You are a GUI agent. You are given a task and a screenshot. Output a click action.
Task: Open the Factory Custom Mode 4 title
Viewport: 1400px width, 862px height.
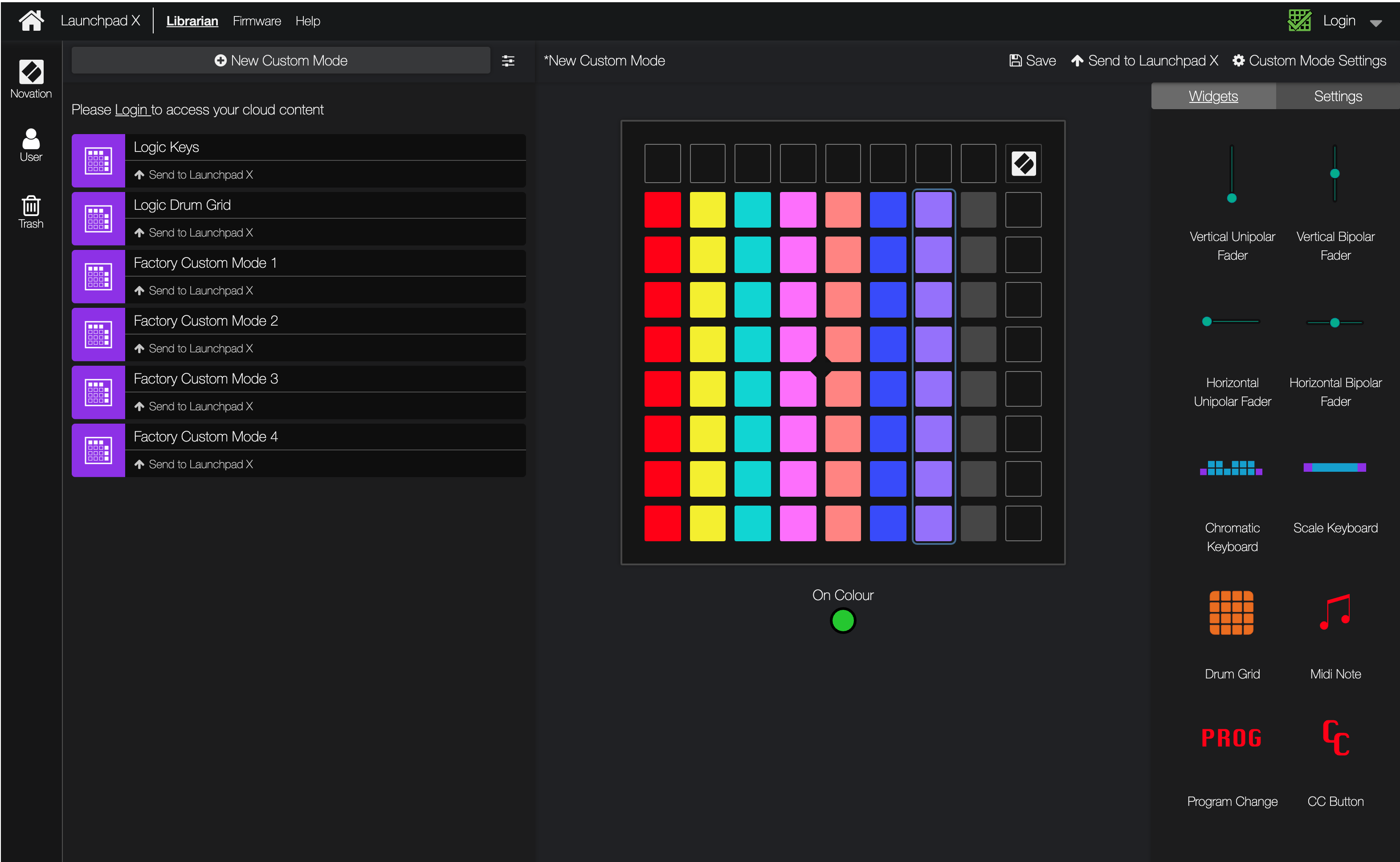tap(206, 437)
